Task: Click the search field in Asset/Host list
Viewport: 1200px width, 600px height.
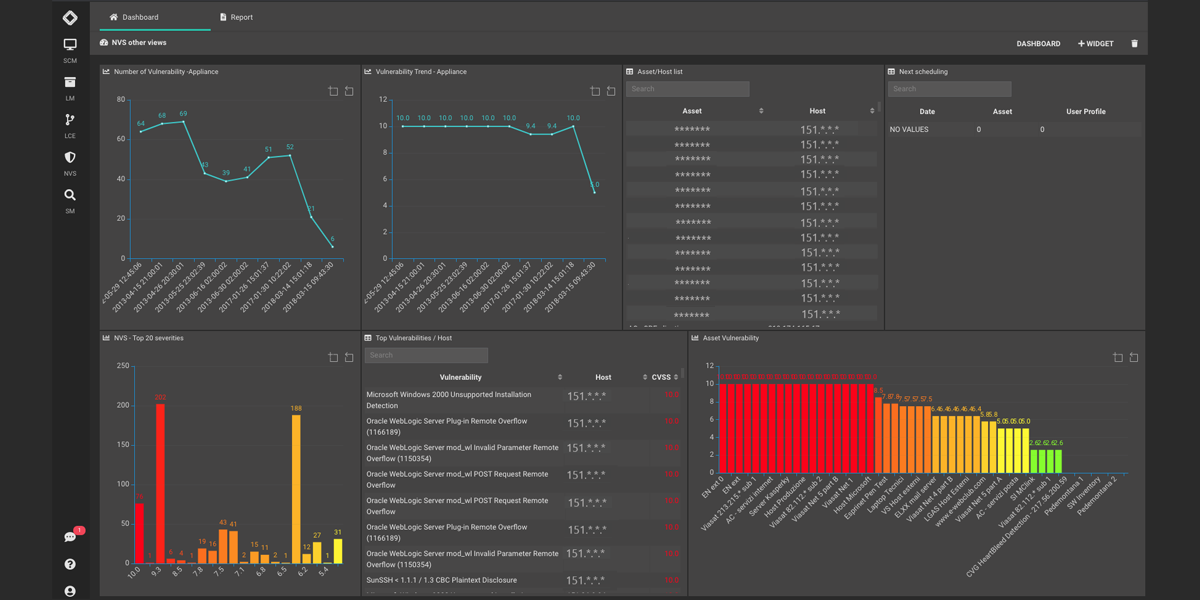Action: pos(687,89)
